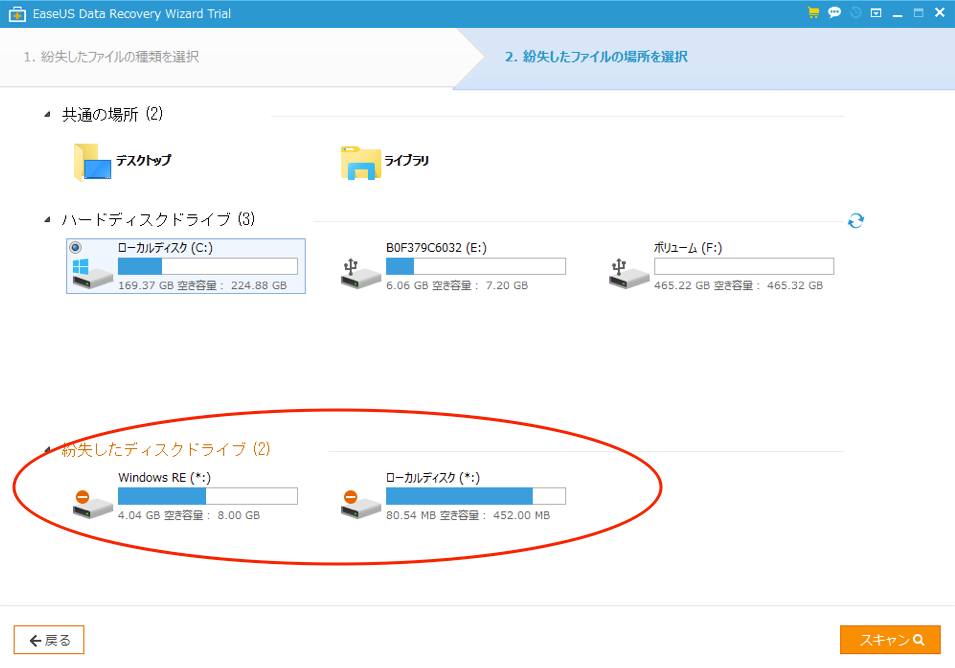
Task: Click the C: drive usage bar
Action: (x=208, y=266)
